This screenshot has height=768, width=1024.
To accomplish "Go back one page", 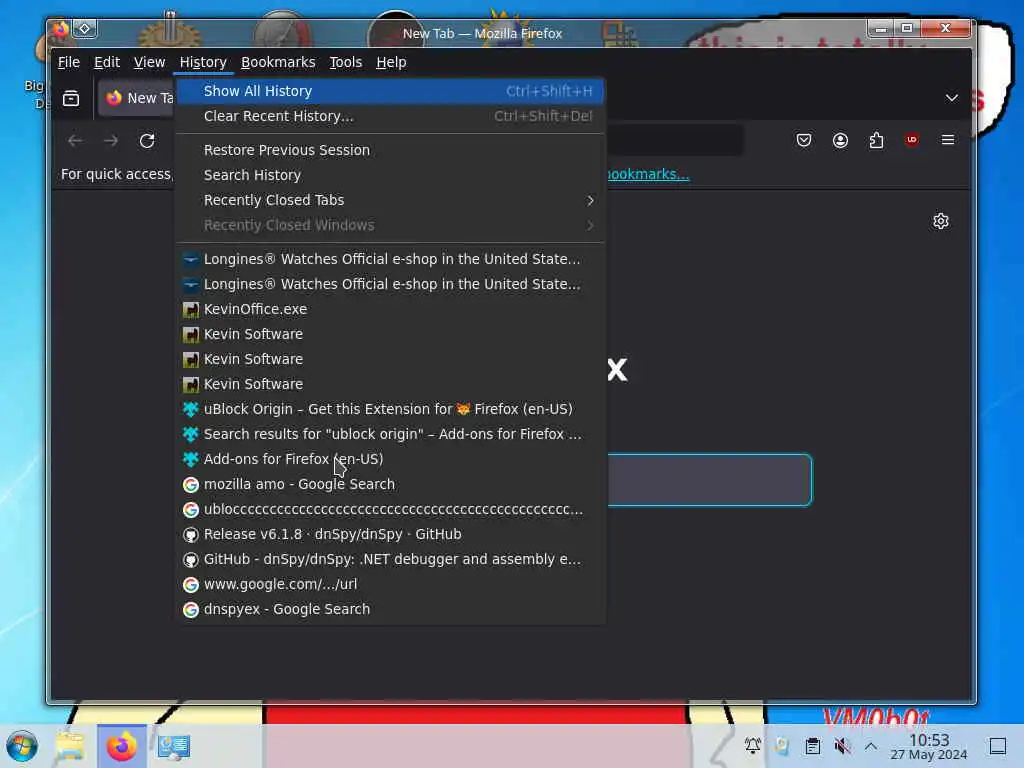I will tap(75, 140).
